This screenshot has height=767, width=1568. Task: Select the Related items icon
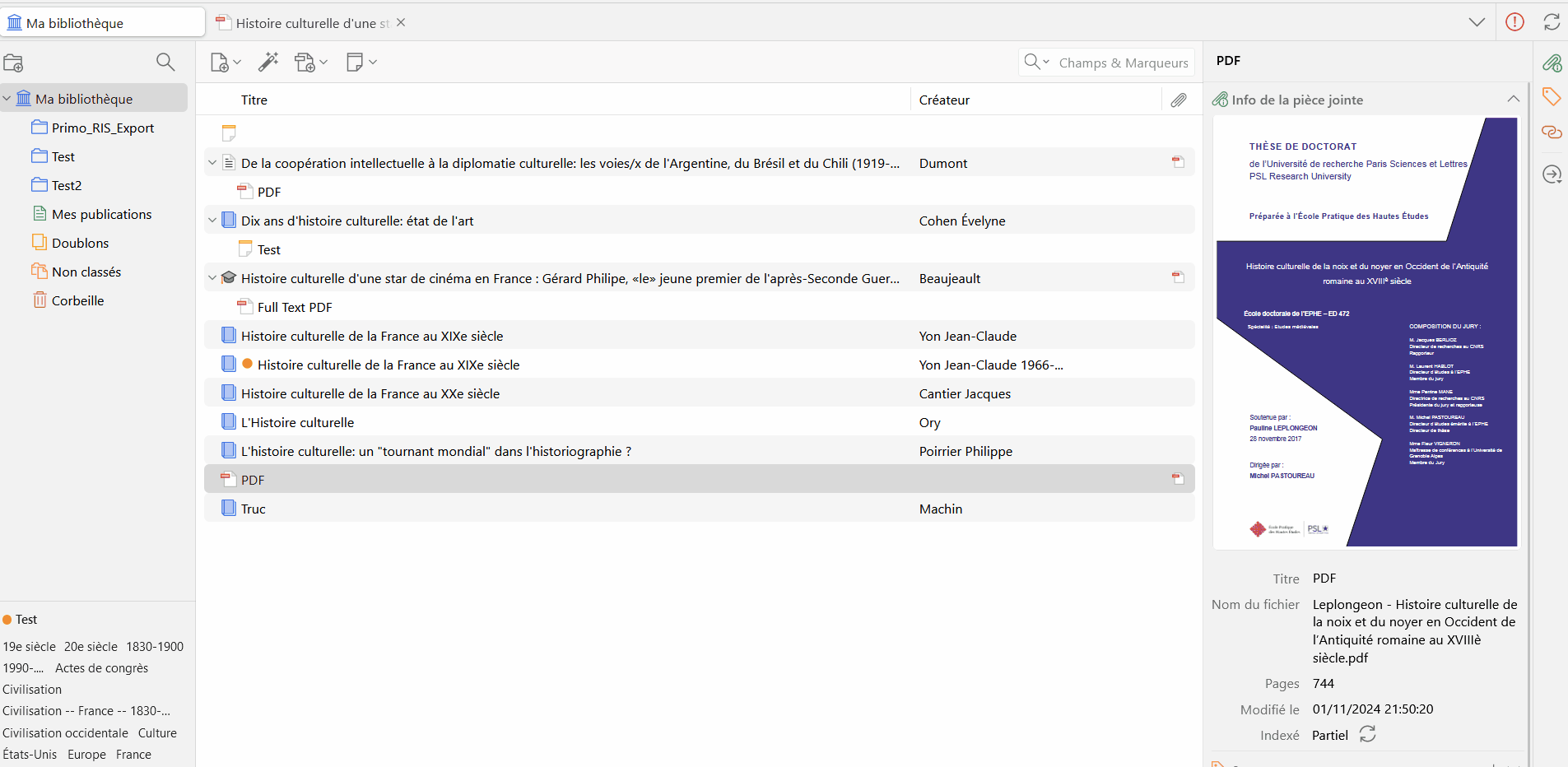pyautogui.click(x=1554, y=132)
